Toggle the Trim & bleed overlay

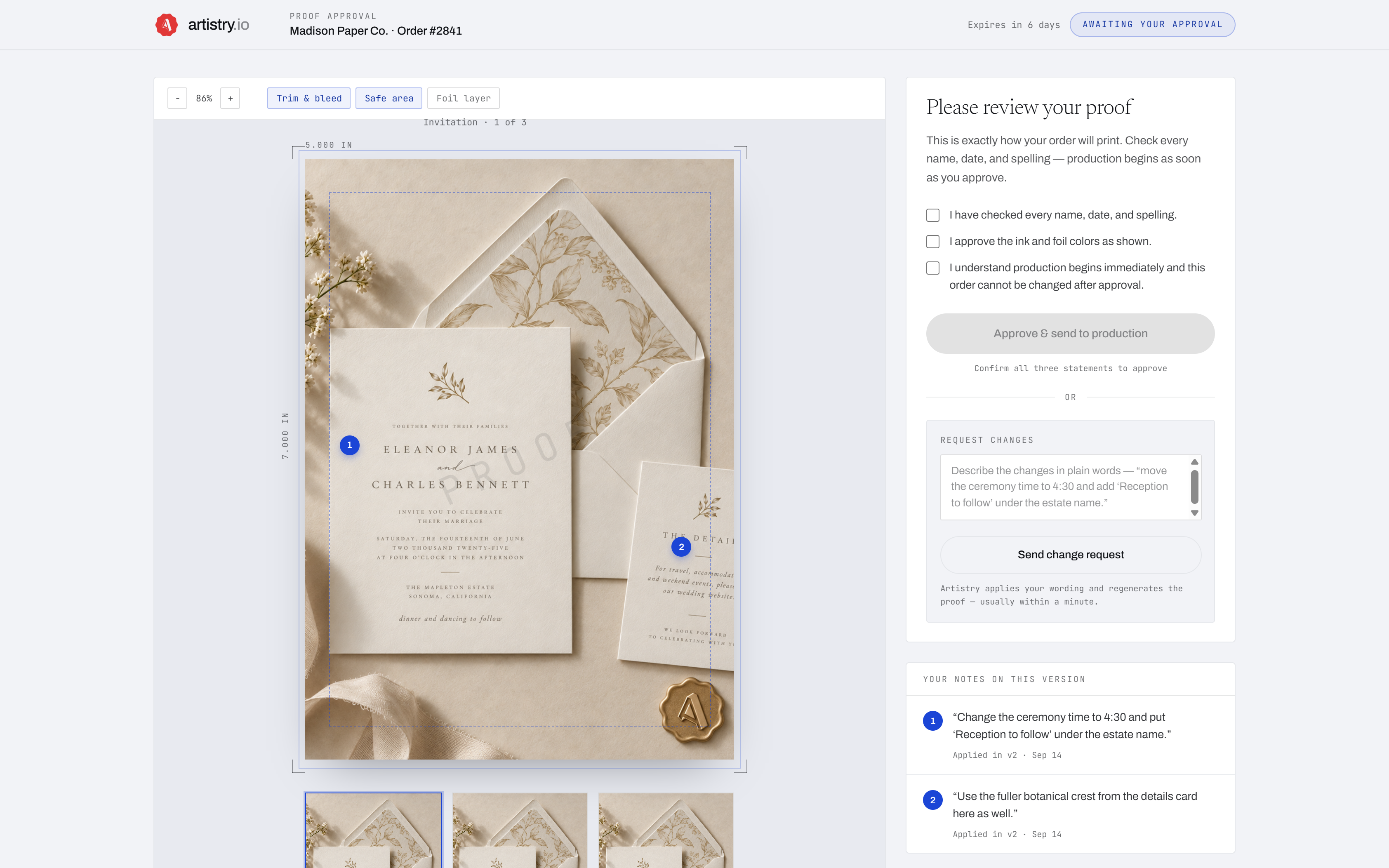309,98
